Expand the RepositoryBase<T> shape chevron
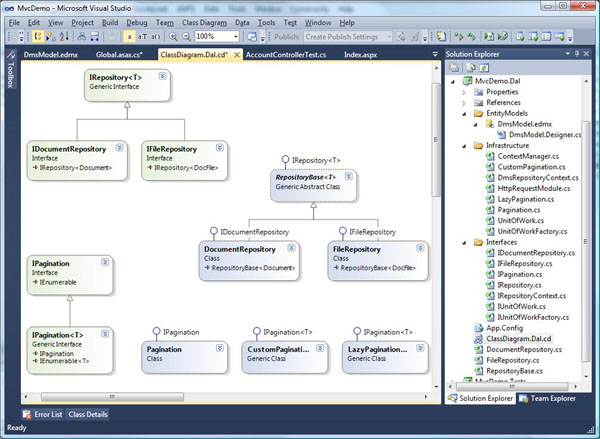 click(x=349, y=176)
